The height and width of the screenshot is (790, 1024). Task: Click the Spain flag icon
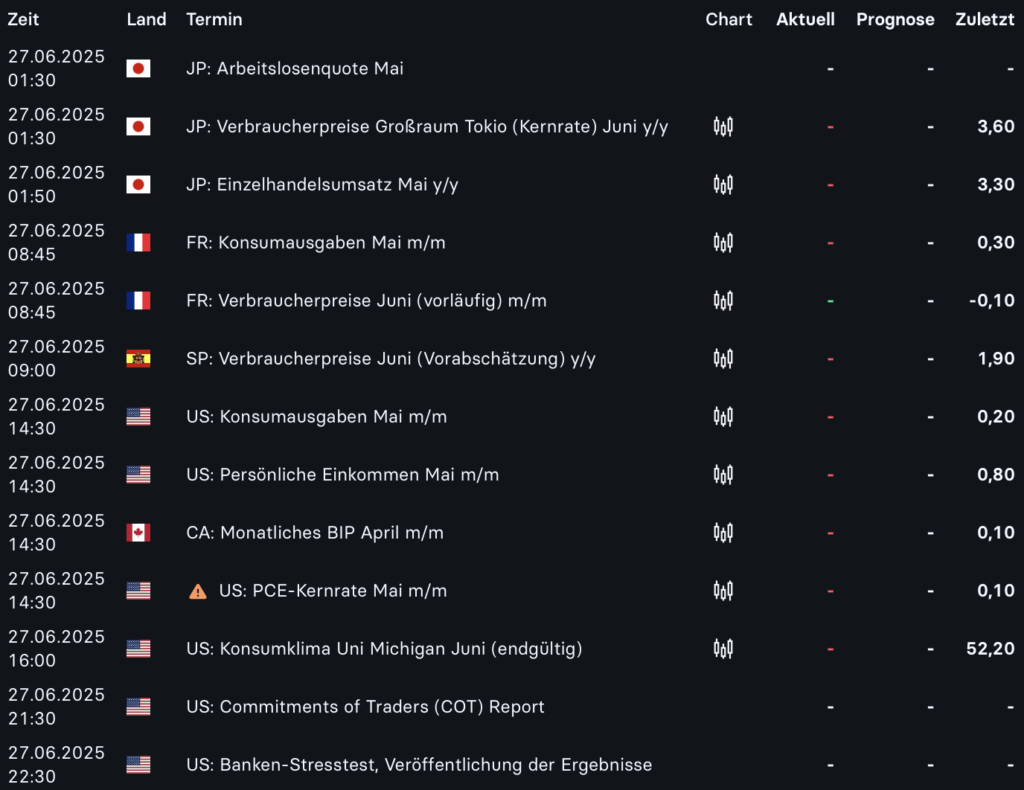[x=138, y=359]
